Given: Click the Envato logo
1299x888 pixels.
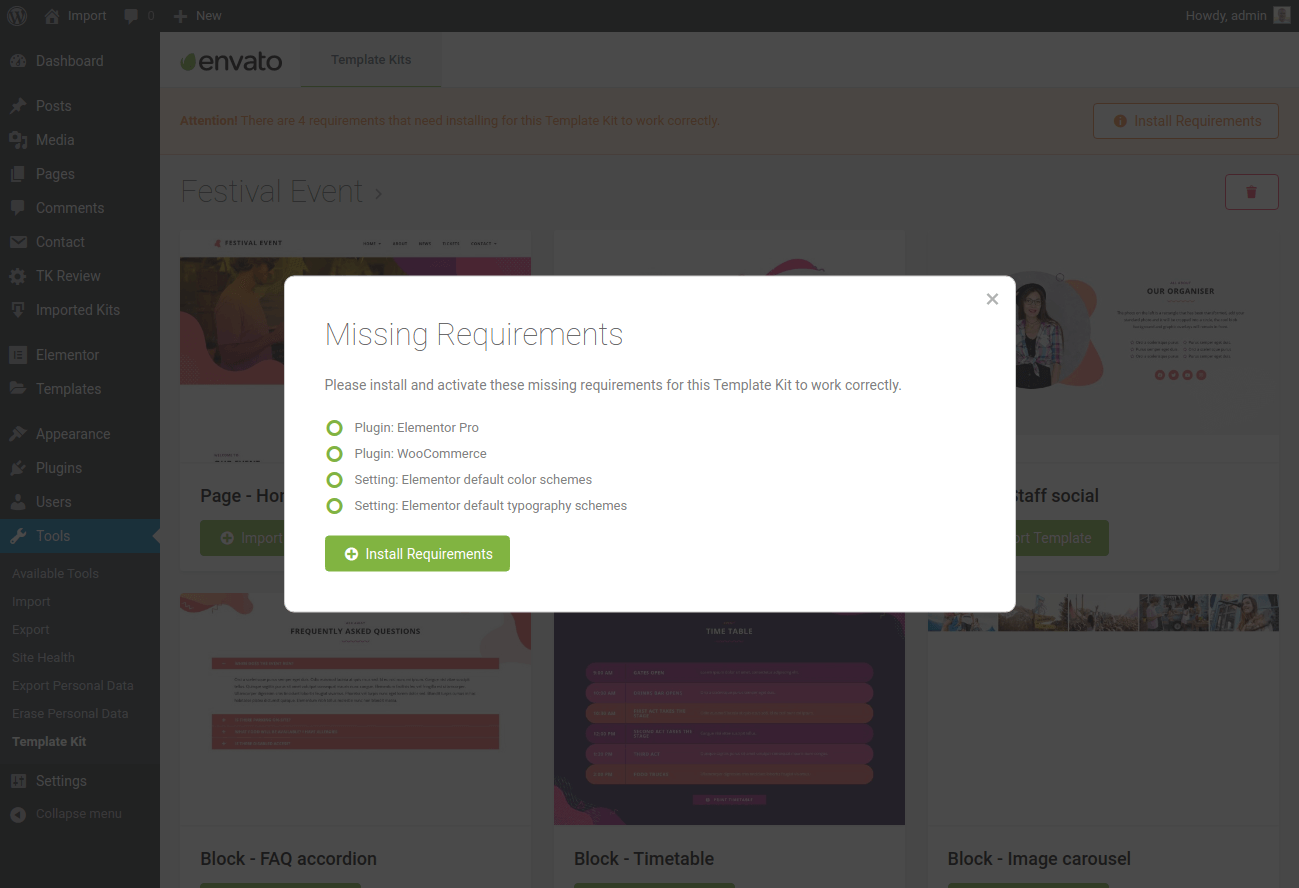Looking at the screenshot, I should click(x=231, y=61).
